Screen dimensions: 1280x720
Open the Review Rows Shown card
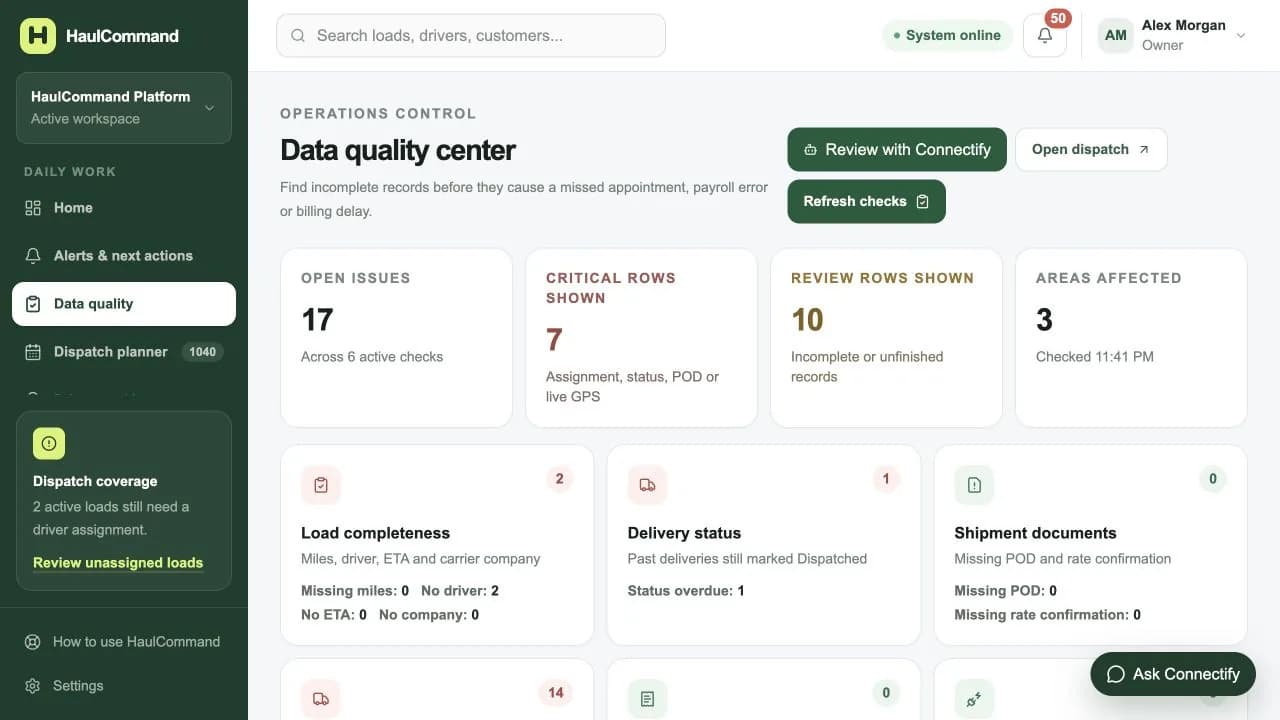(x=887, y=338)
